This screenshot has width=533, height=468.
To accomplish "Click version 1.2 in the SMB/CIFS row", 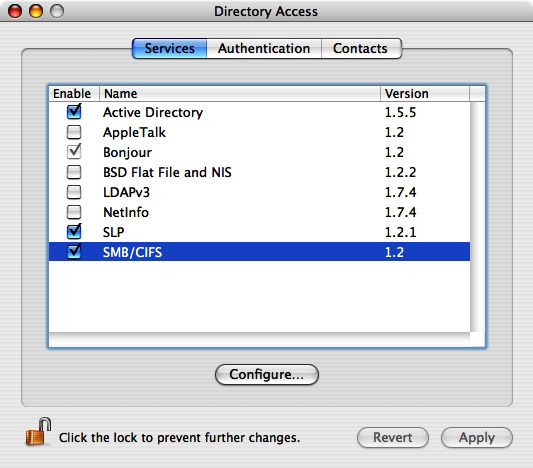I will click(394, 252).
